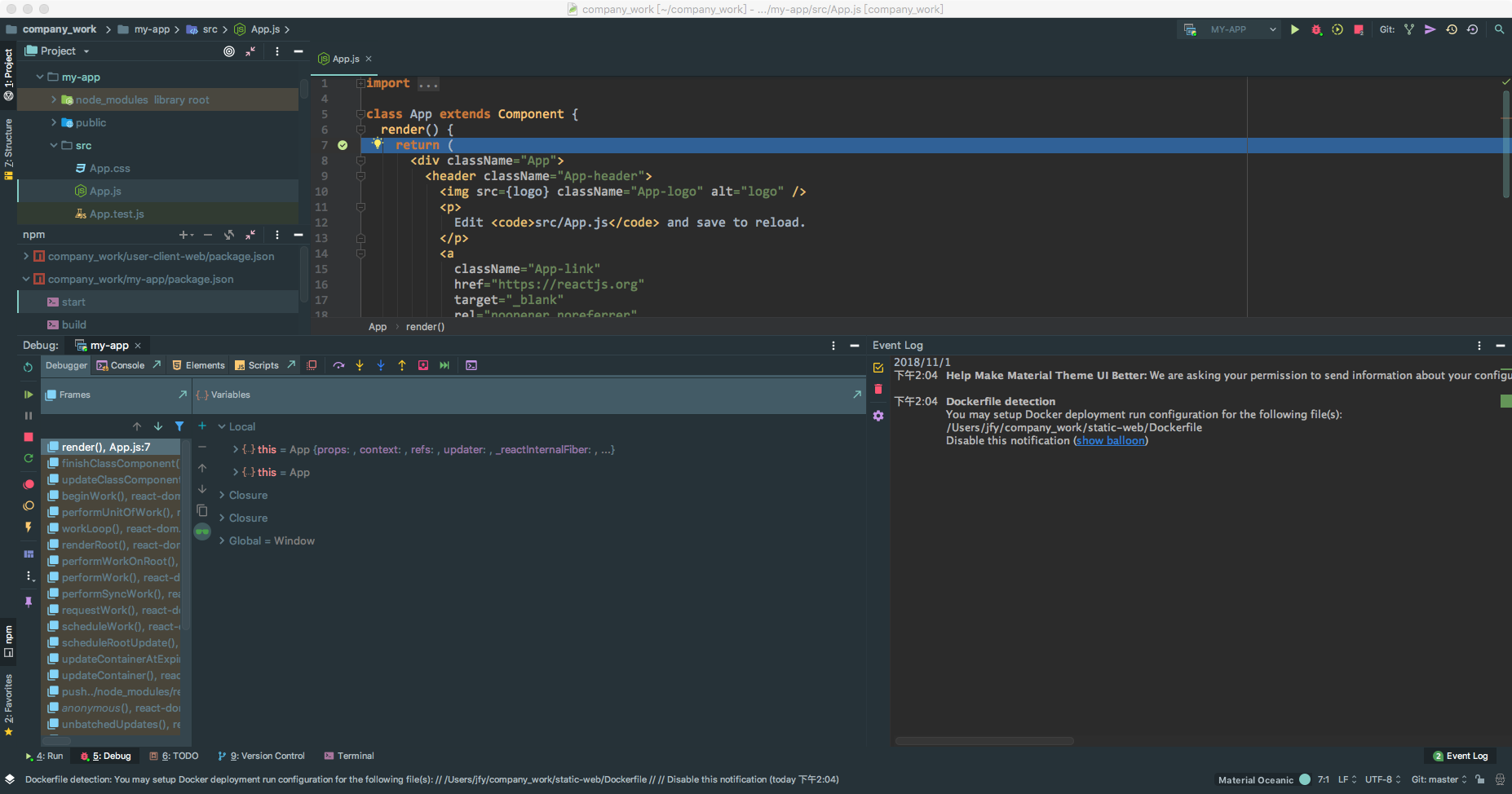Commit changes with the purple arrow icon
The width and height of the screenshot is (1512, 794).
coord(1430,29)
